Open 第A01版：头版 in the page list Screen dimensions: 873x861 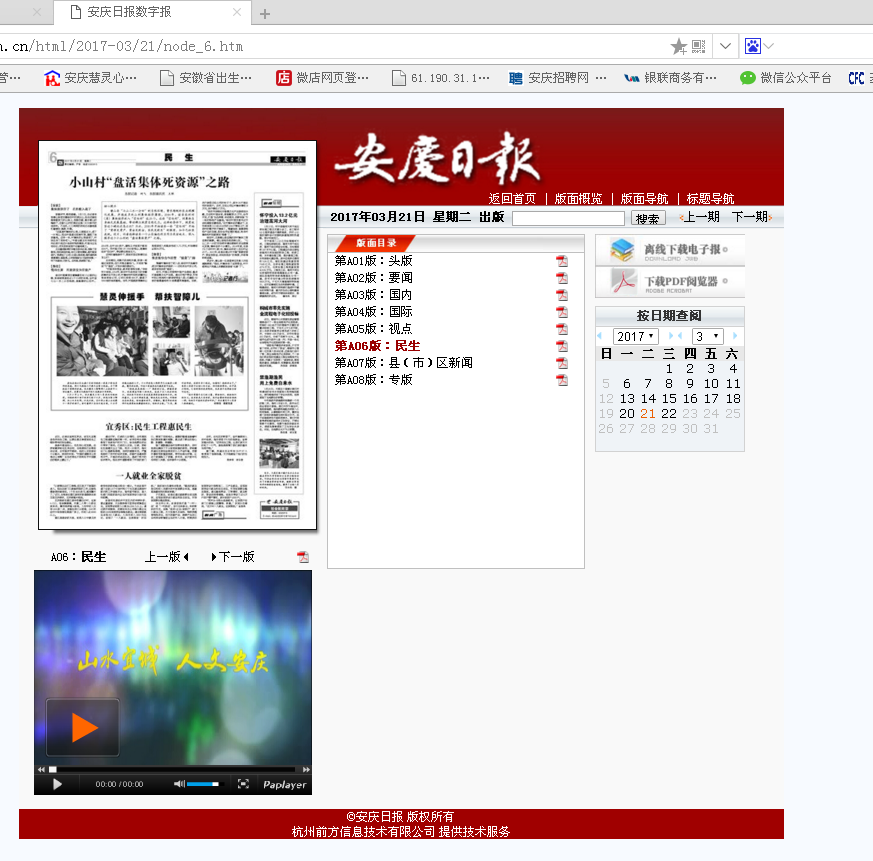click(374, 261)
